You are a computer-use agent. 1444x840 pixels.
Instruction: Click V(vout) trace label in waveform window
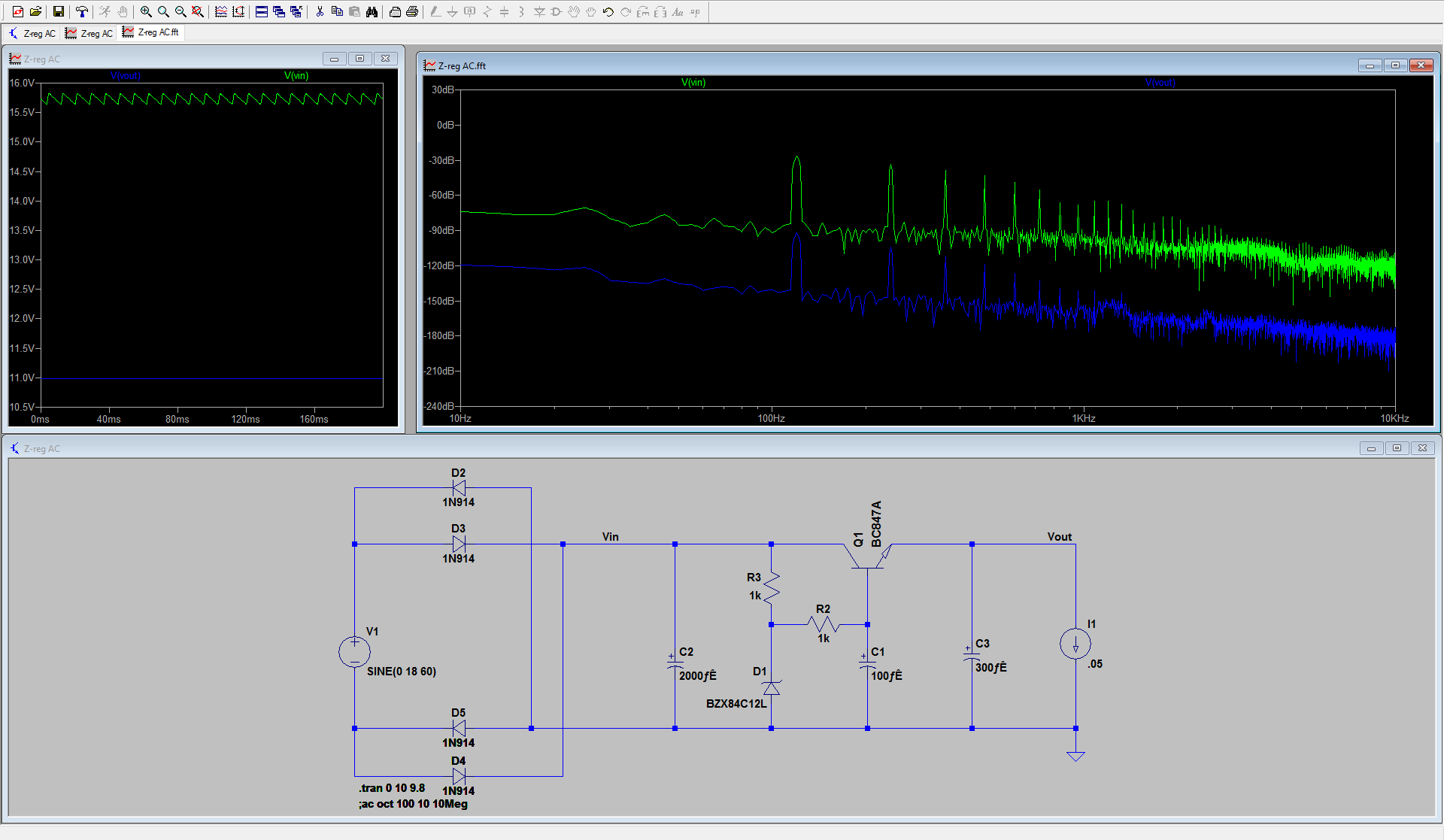[125, 75]
